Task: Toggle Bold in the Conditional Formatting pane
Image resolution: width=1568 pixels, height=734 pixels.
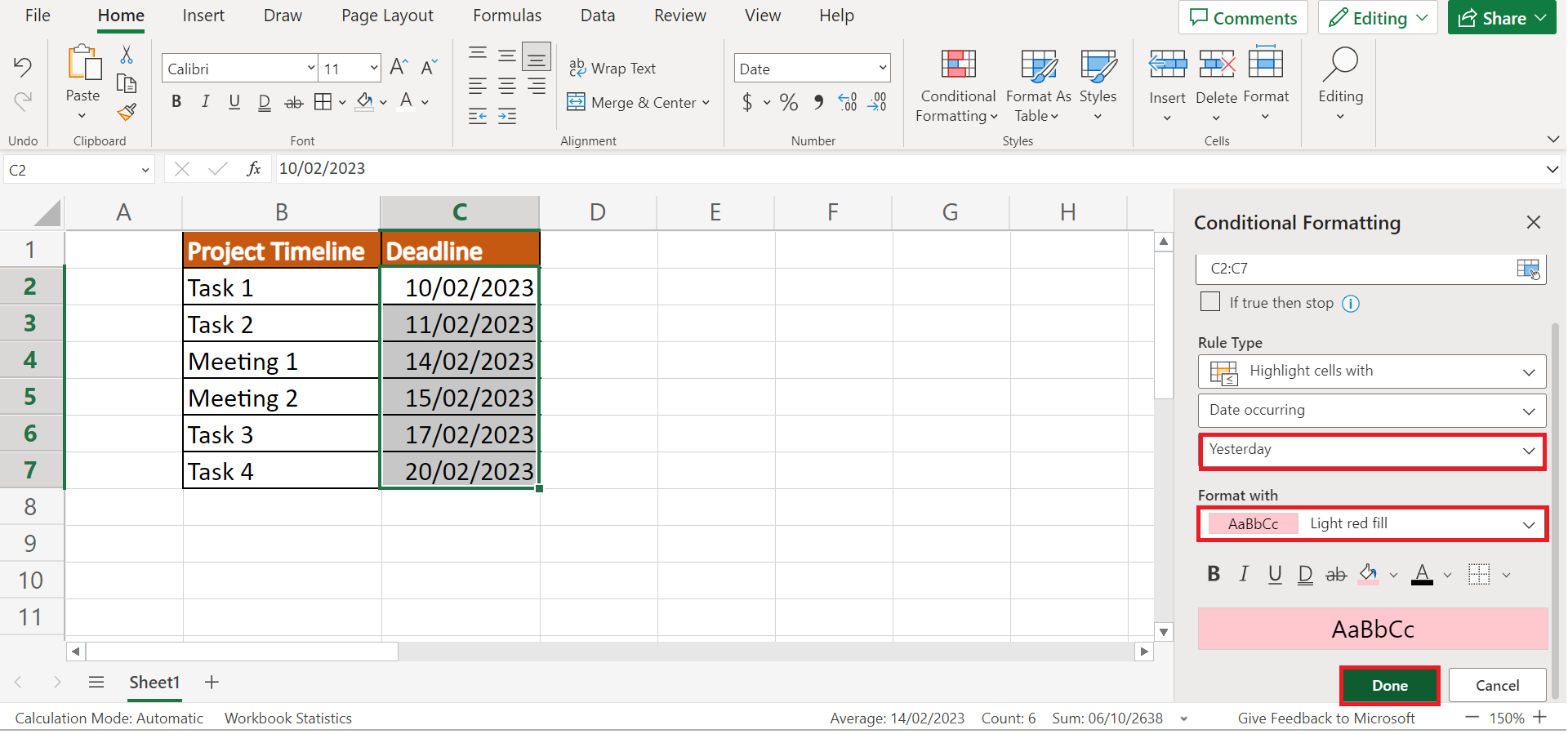Action: click(x=1214, y=575)
